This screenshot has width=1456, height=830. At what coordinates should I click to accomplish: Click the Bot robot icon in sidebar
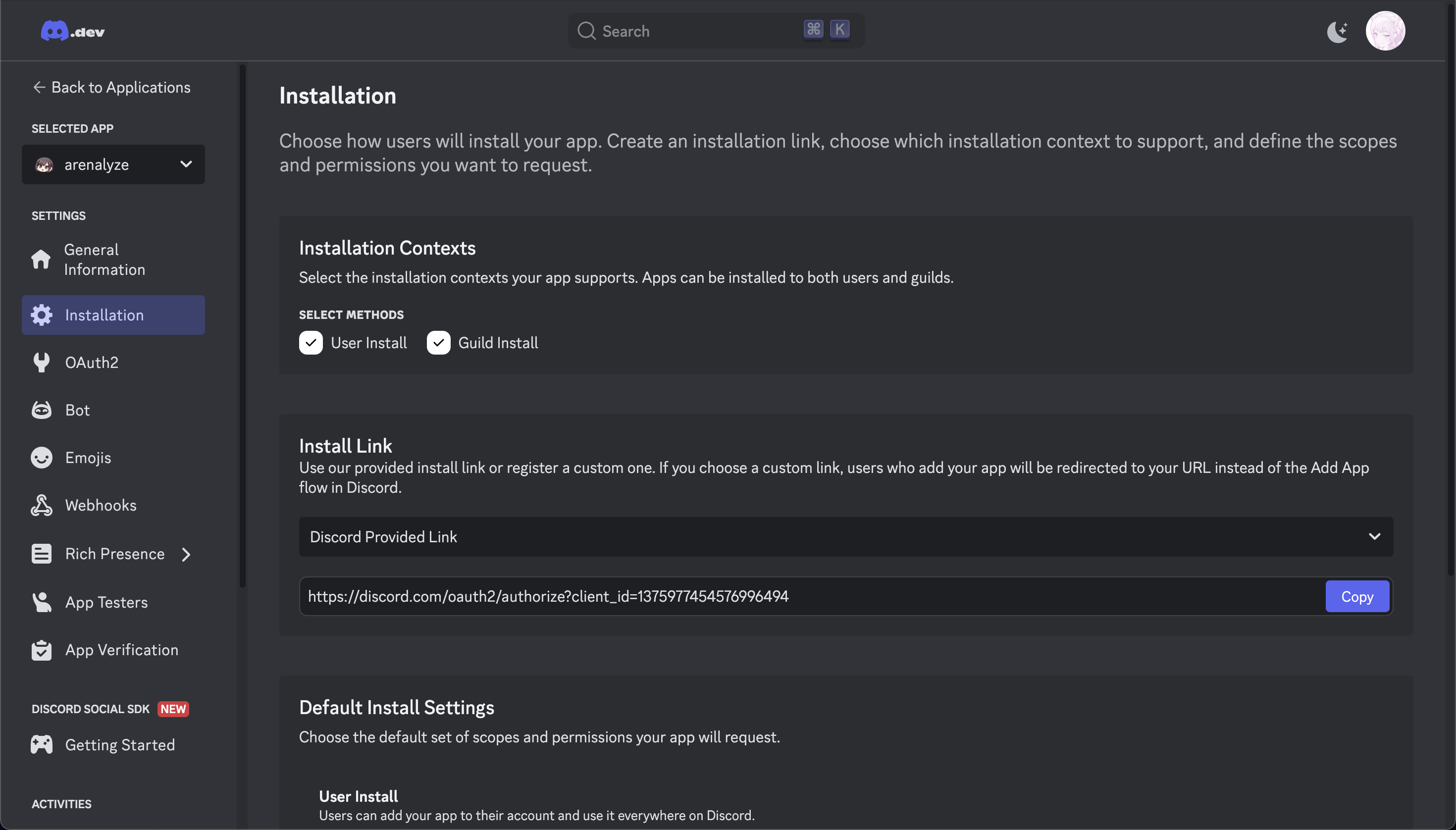pos(41,410)
